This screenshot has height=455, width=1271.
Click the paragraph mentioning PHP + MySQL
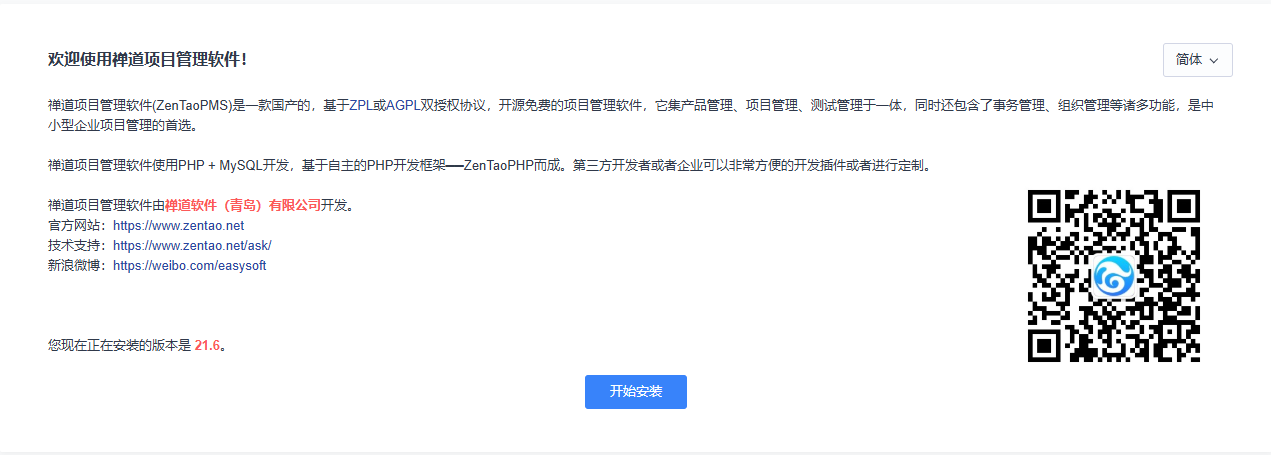490,166
